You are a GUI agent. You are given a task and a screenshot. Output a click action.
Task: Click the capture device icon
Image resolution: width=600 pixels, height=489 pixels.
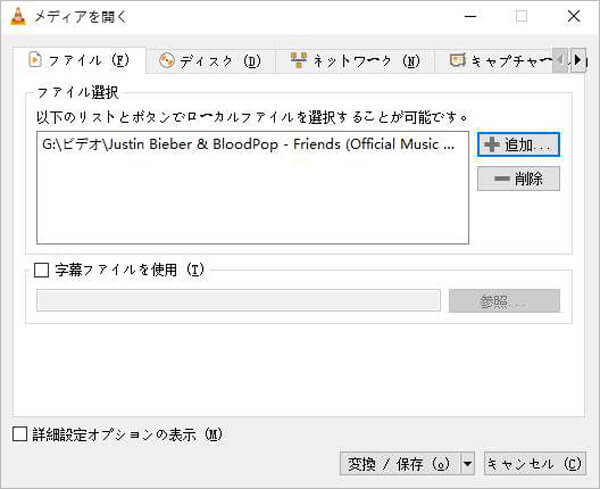pyautogui.click(x=457, y=60)
